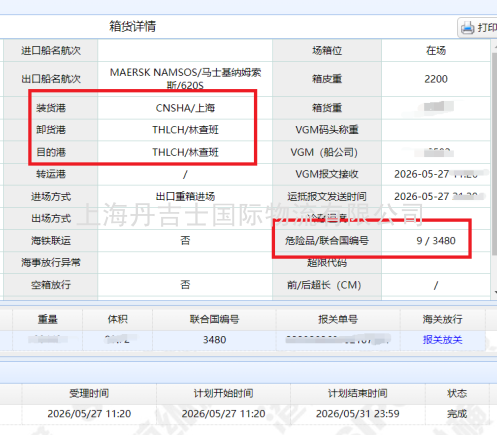Viewport: 497px width, 435px height.
Task: Click scrollbar down arrow of details table
Action: (x=495, y=292)
